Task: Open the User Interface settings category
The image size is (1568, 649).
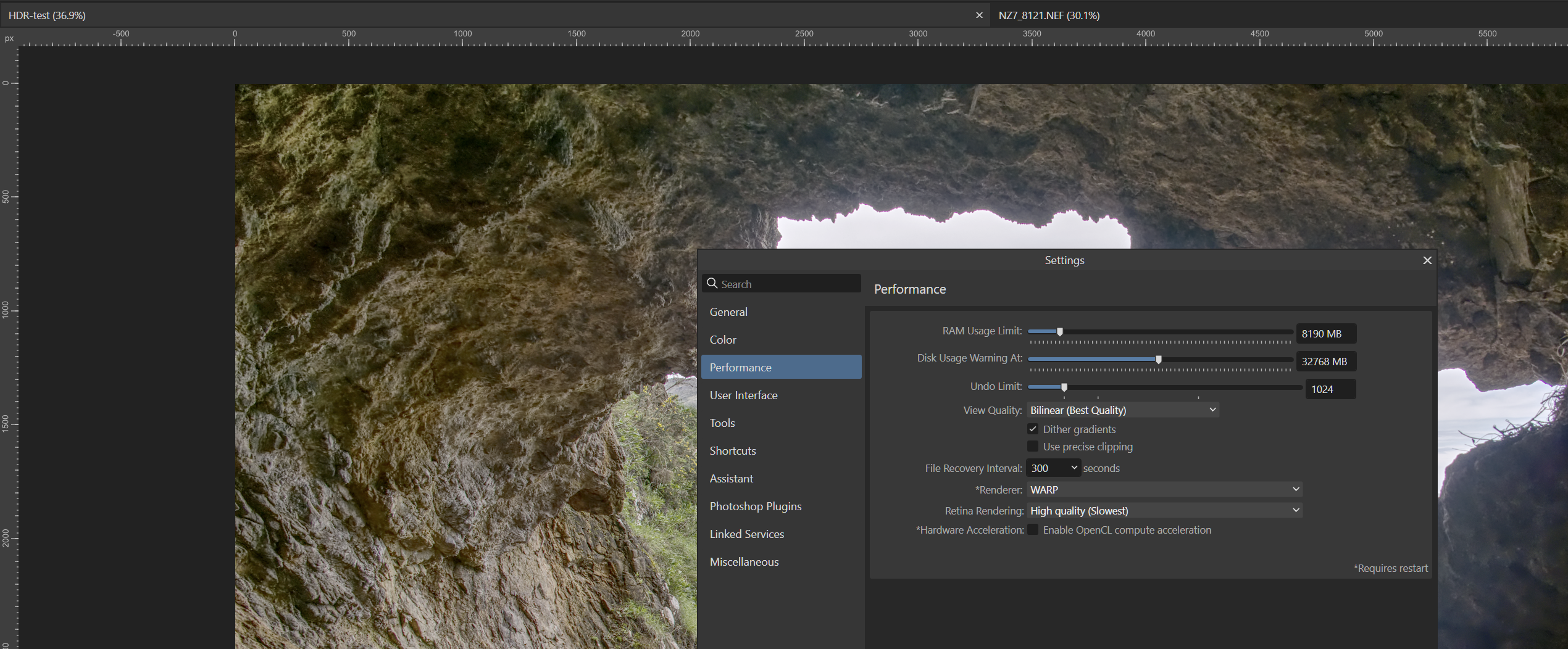Action: 781,395
